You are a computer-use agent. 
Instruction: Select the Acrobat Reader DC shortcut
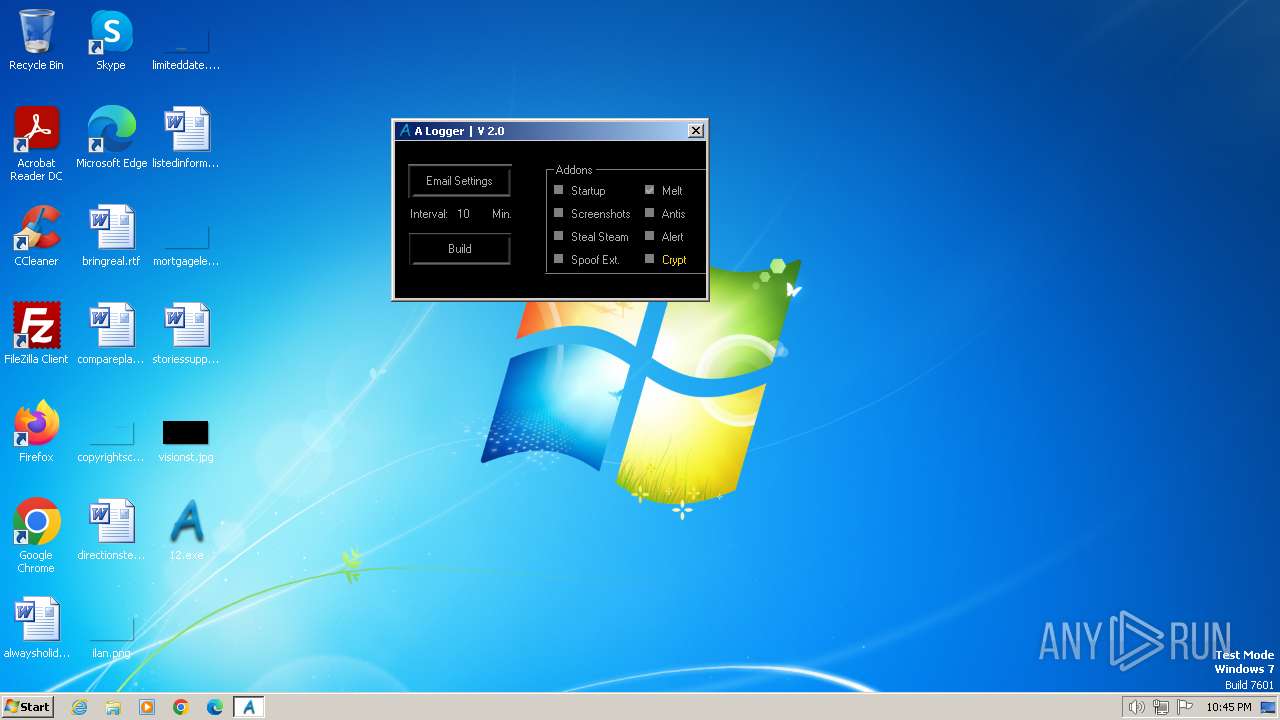[36, 144]
